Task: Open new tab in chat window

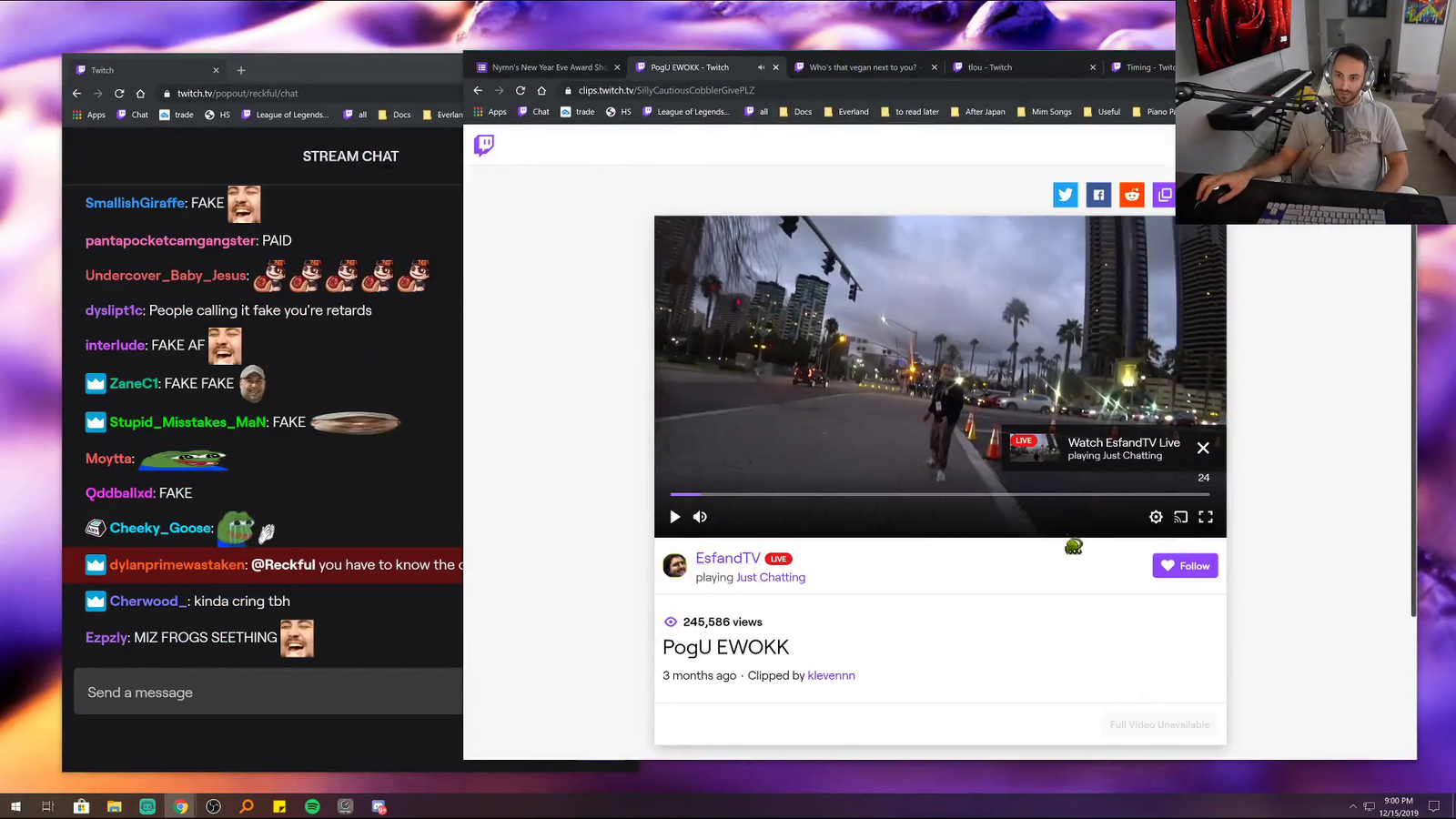Action: pos(241,70)
